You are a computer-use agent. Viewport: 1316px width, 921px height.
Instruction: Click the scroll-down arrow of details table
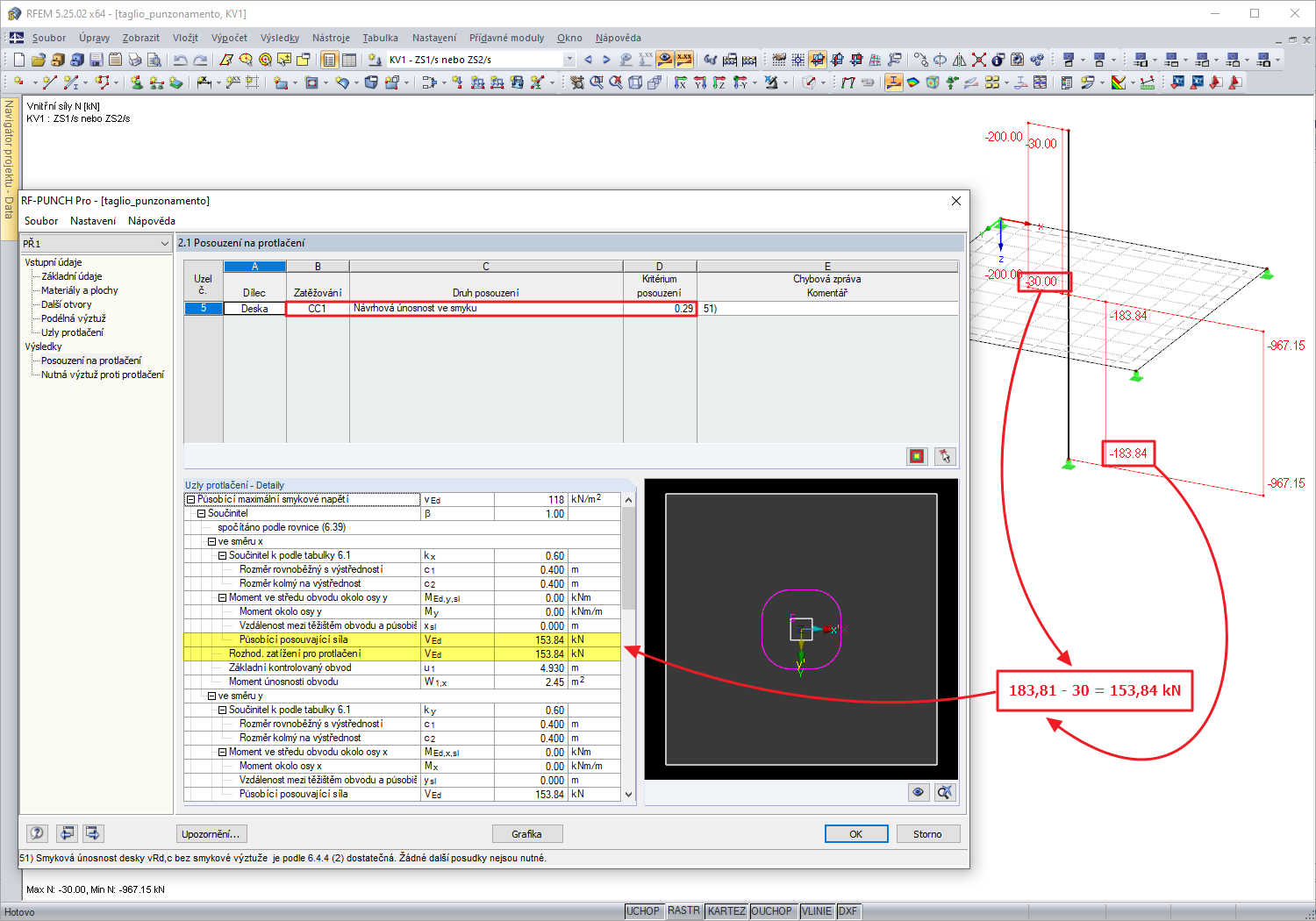pos(628,795)
